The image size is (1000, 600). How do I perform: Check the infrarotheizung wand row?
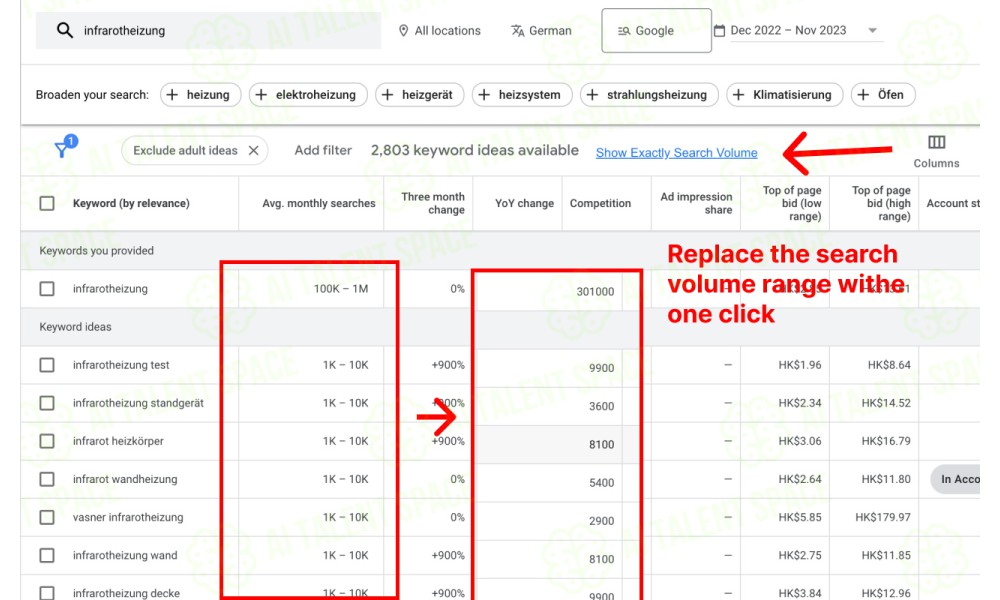47,555
